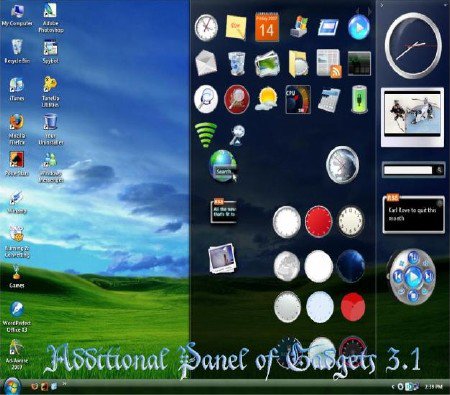The height and width of the screenshot is (395, 450).
Task: Open the blue picture frame gadget icon
Action: (x=328, y=27)
